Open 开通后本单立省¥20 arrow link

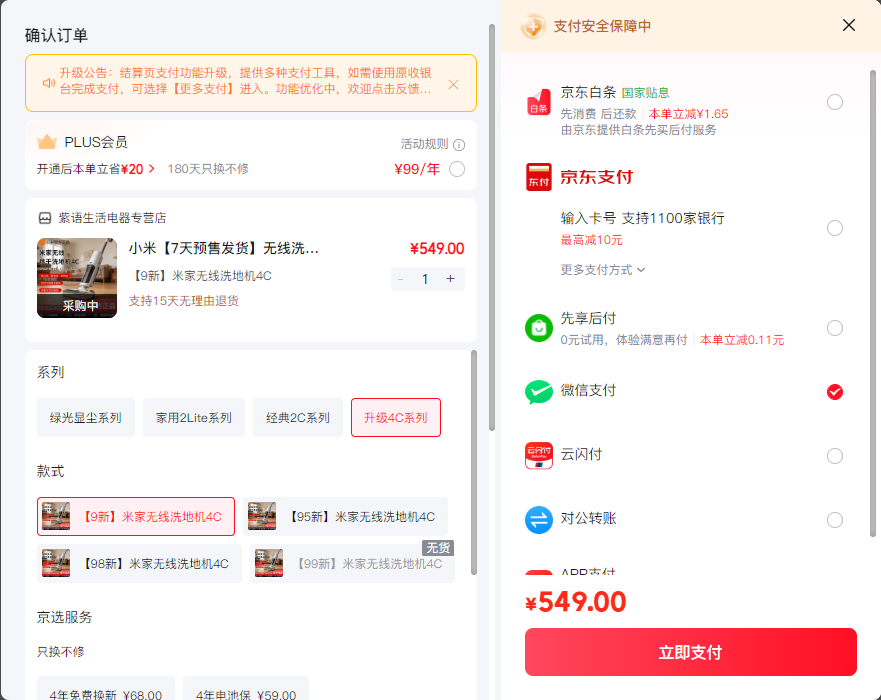point(96,169)
